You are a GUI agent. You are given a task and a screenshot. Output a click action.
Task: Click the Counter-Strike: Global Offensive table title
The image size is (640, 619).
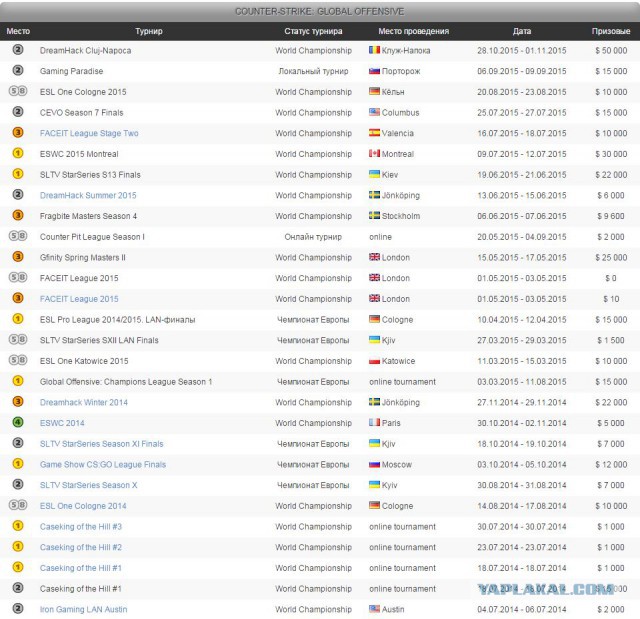click(320, 12)
